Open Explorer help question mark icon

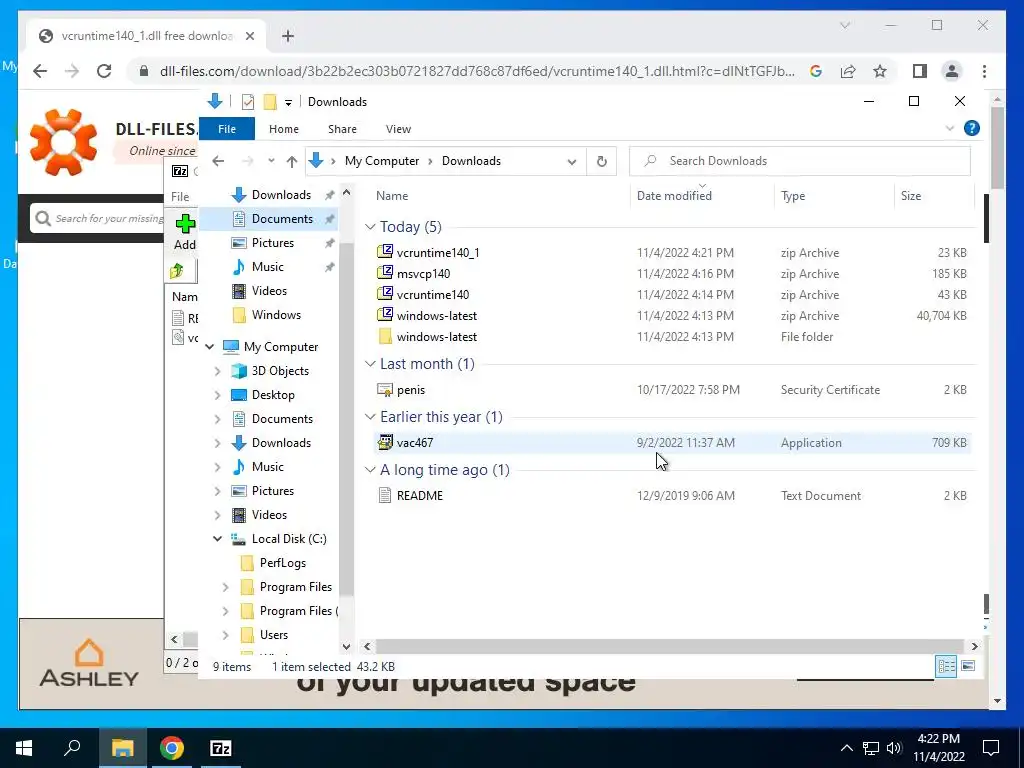pyautogui.click(x=972, y=128)
